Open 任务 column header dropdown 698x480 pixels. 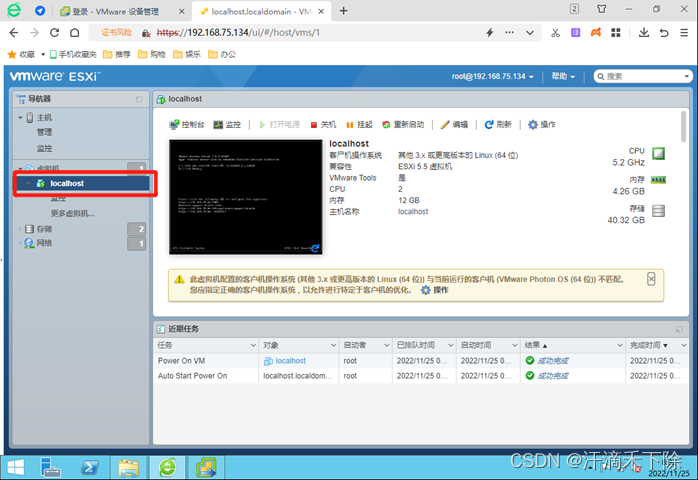253,346
